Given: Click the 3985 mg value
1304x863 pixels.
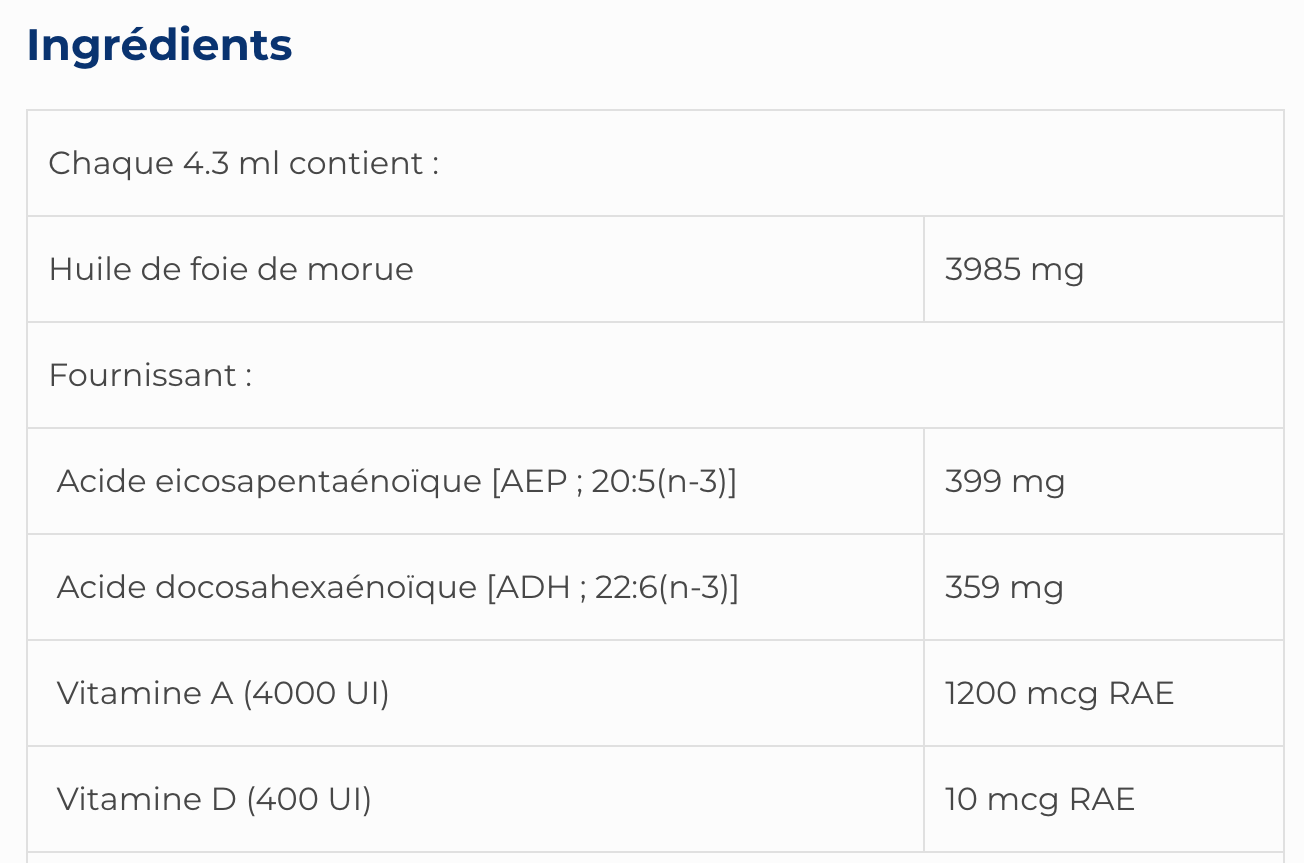Looking at the screenshot, I should (x=1014, y=269).
